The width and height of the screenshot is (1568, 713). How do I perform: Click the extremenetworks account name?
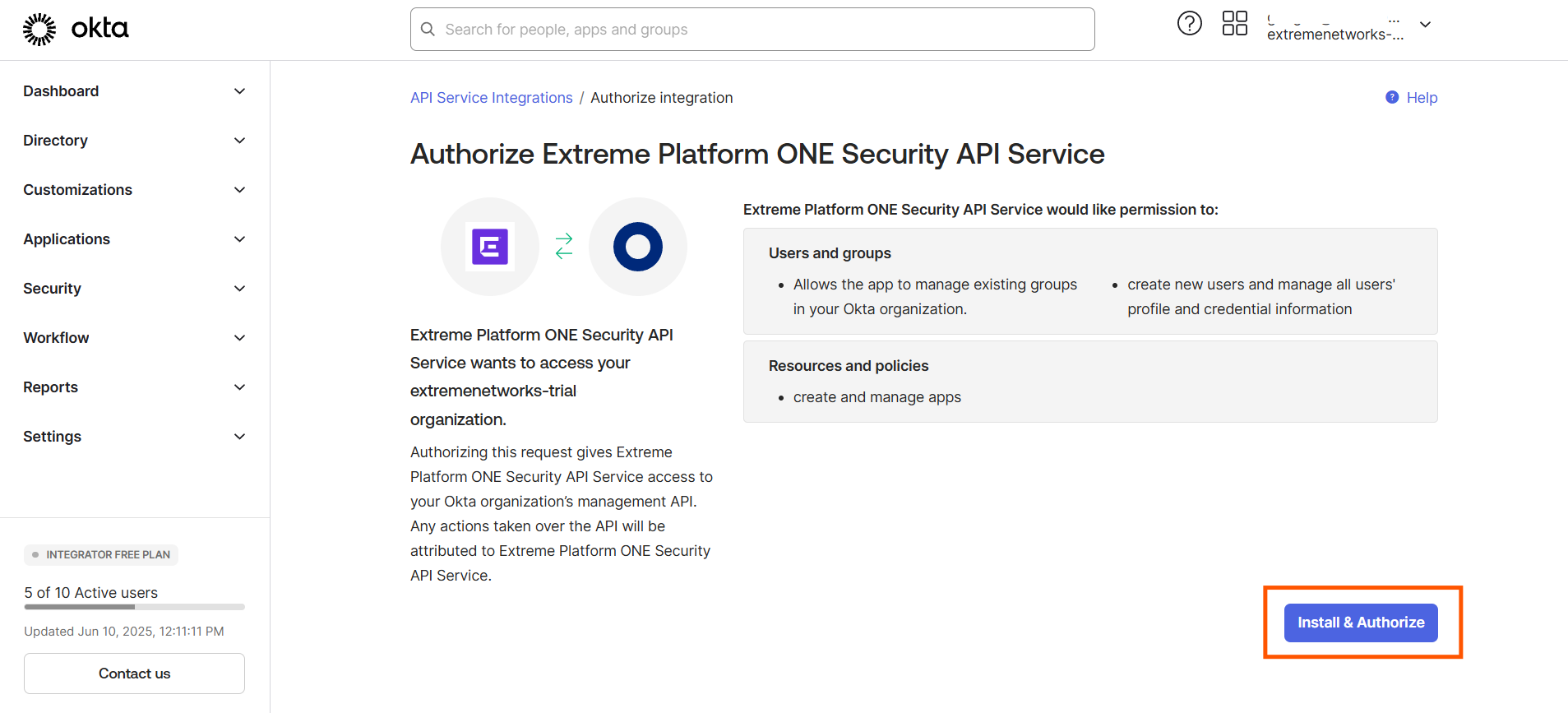(1335, 34)
